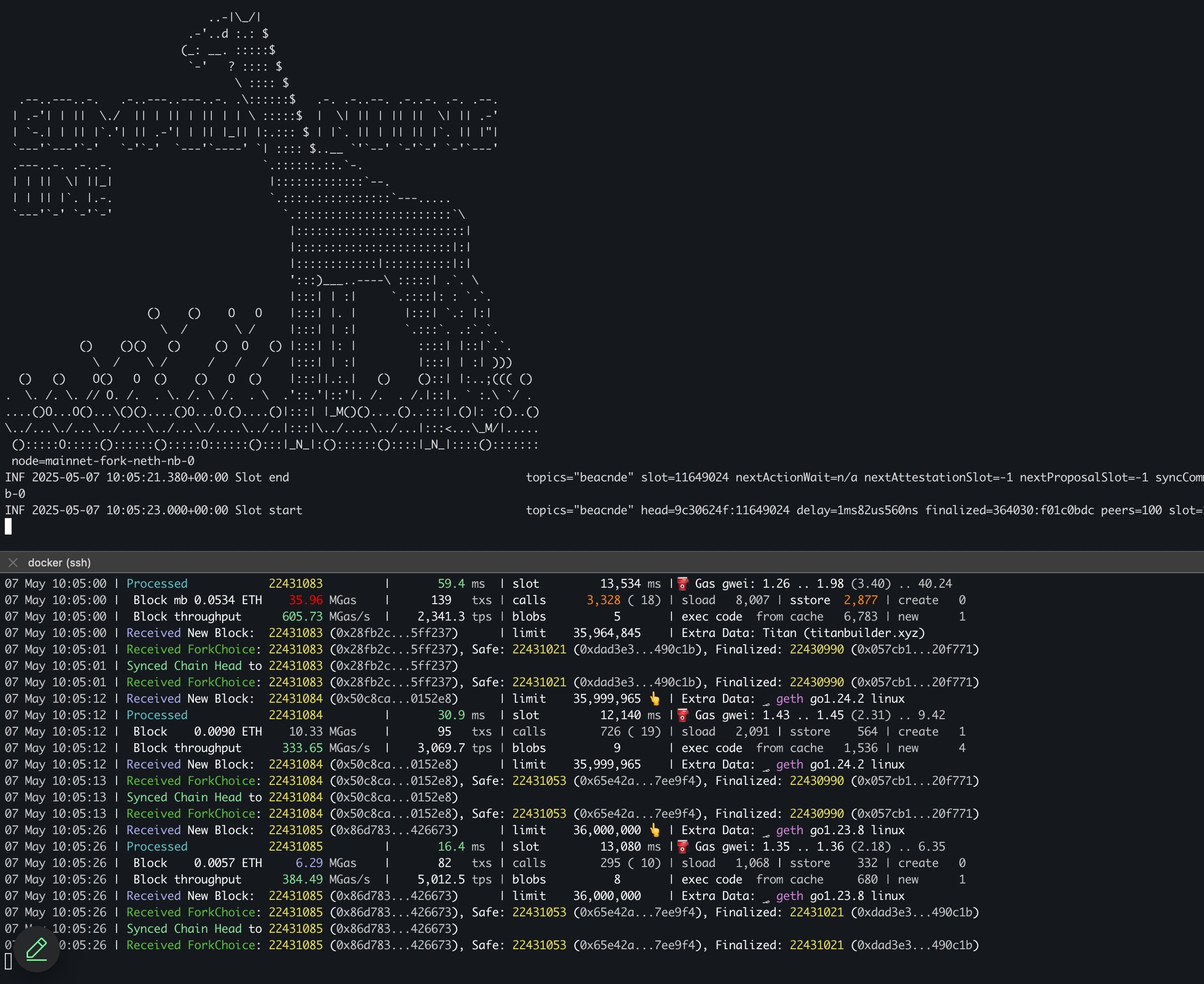This screenshot has height=984, width=1204.
Task: Click calls '726 ( 19)' value
Action: (x=630, y=732)
